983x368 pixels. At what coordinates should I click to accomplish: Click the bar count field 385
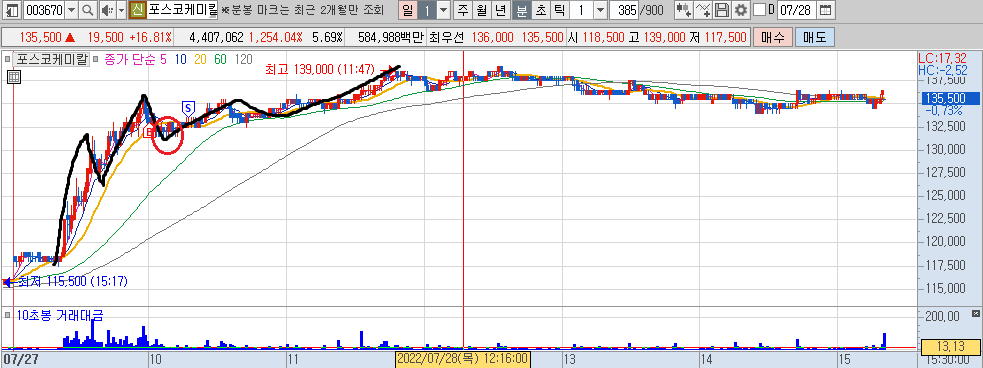(625, 10)
